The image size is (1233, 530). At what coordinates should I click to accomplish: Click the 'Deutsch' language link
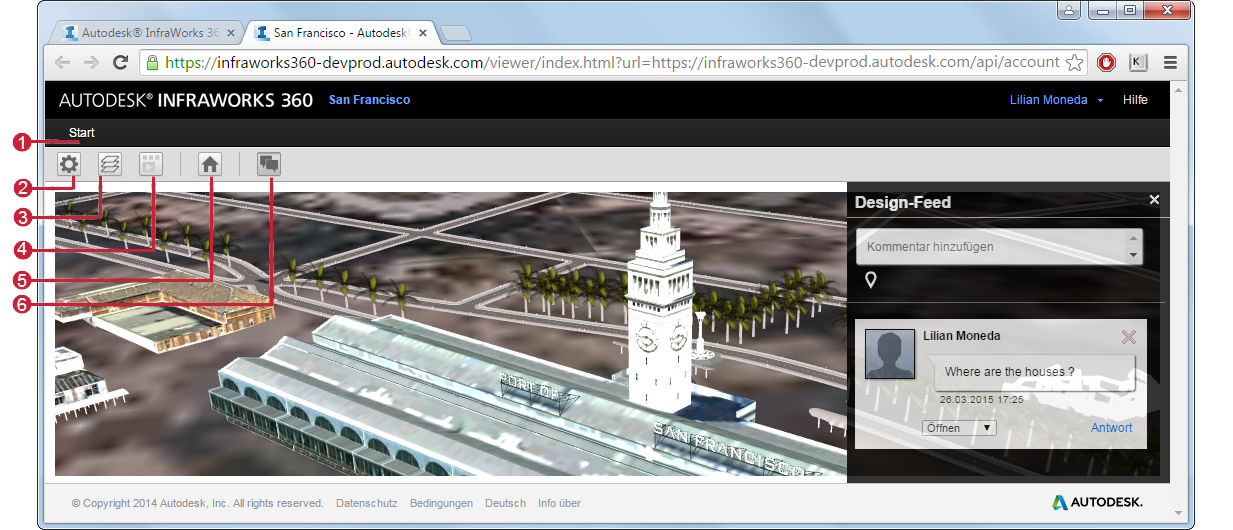(505, 503)
